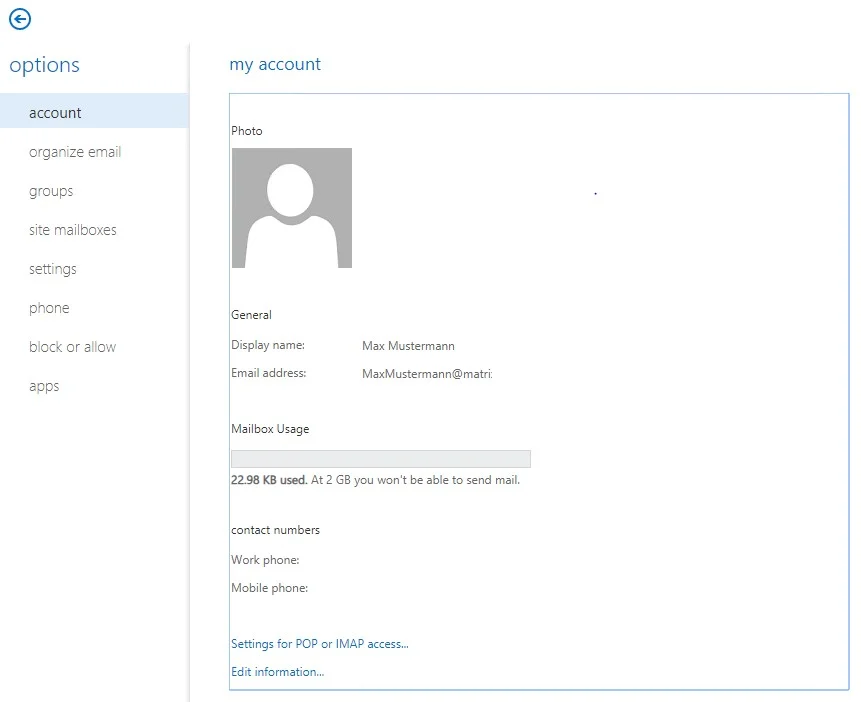Open the account options section
The width and height of the screenshot is (861, 702).
[94, 113]
